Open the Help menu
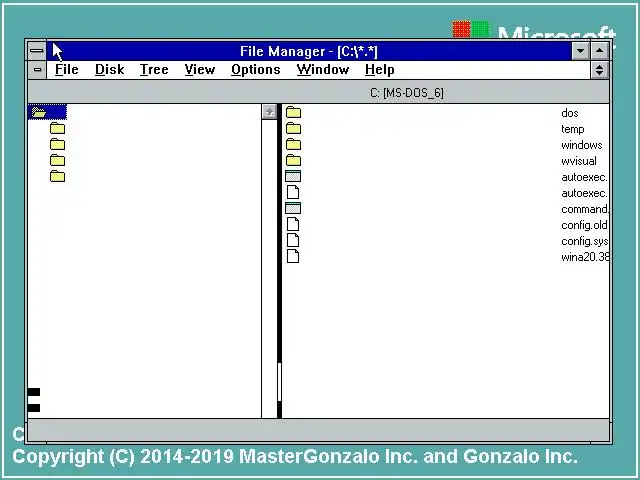 [x=380, y=70]
